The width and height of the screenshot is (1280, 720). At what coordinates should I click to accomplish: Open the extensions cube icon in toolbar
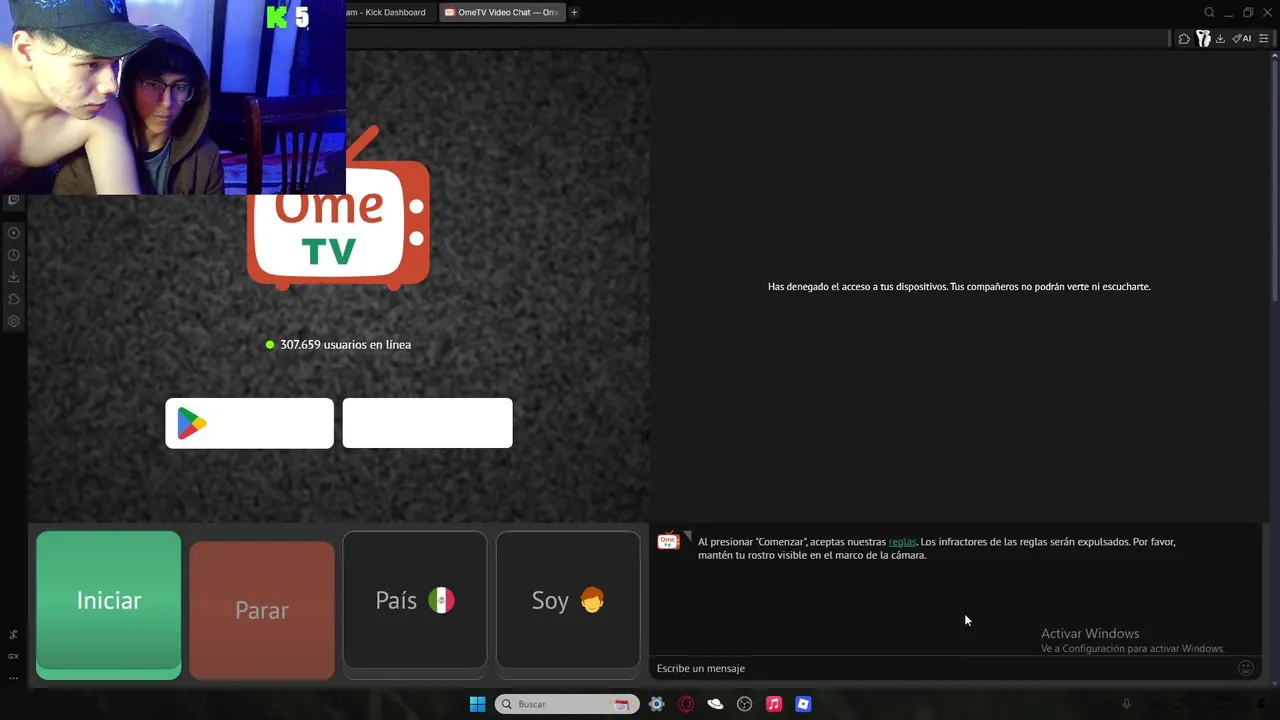coord(1184,38)
